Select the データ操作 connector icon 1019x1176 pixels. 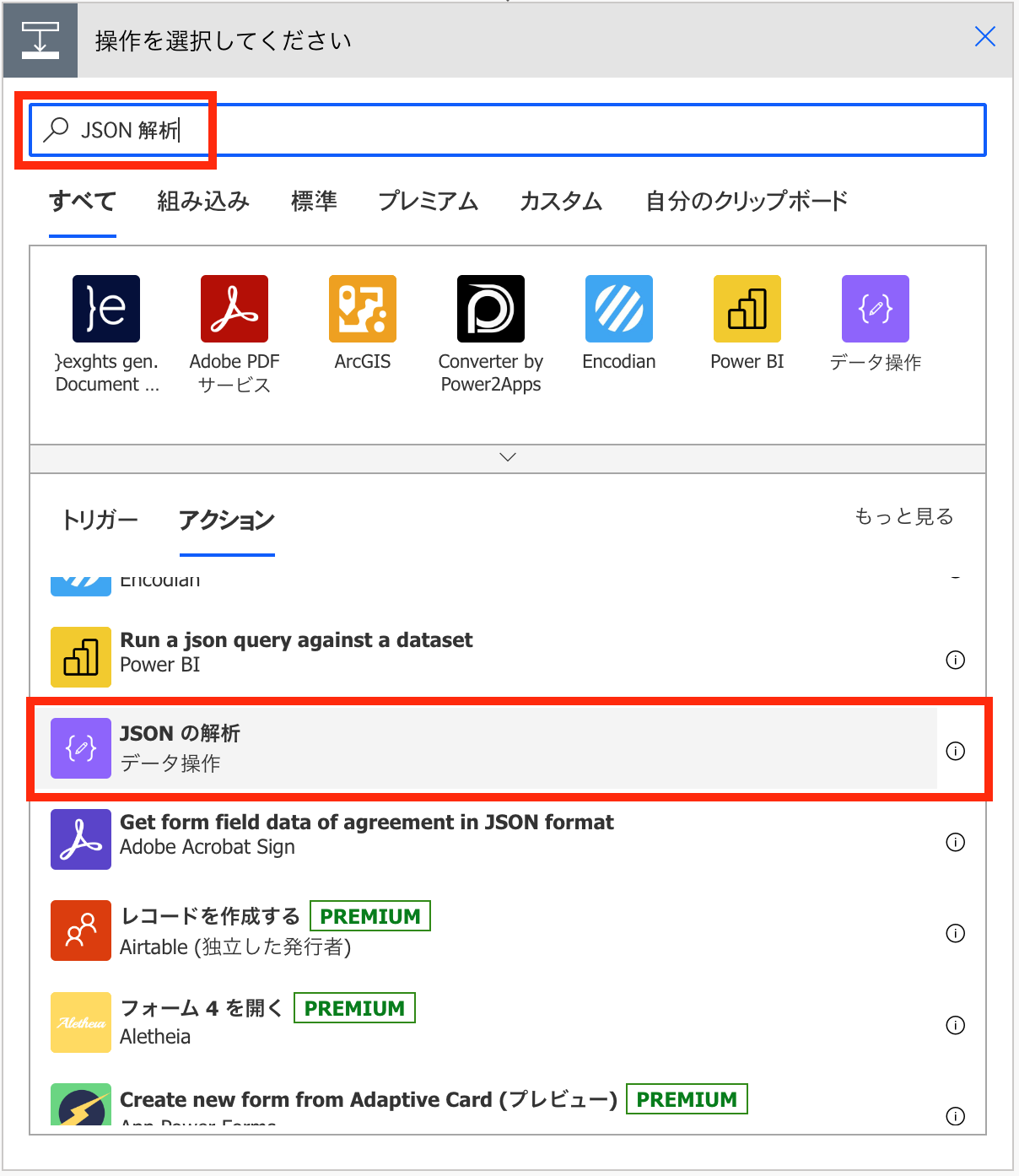pyautogui.click(x=876, y=309)
